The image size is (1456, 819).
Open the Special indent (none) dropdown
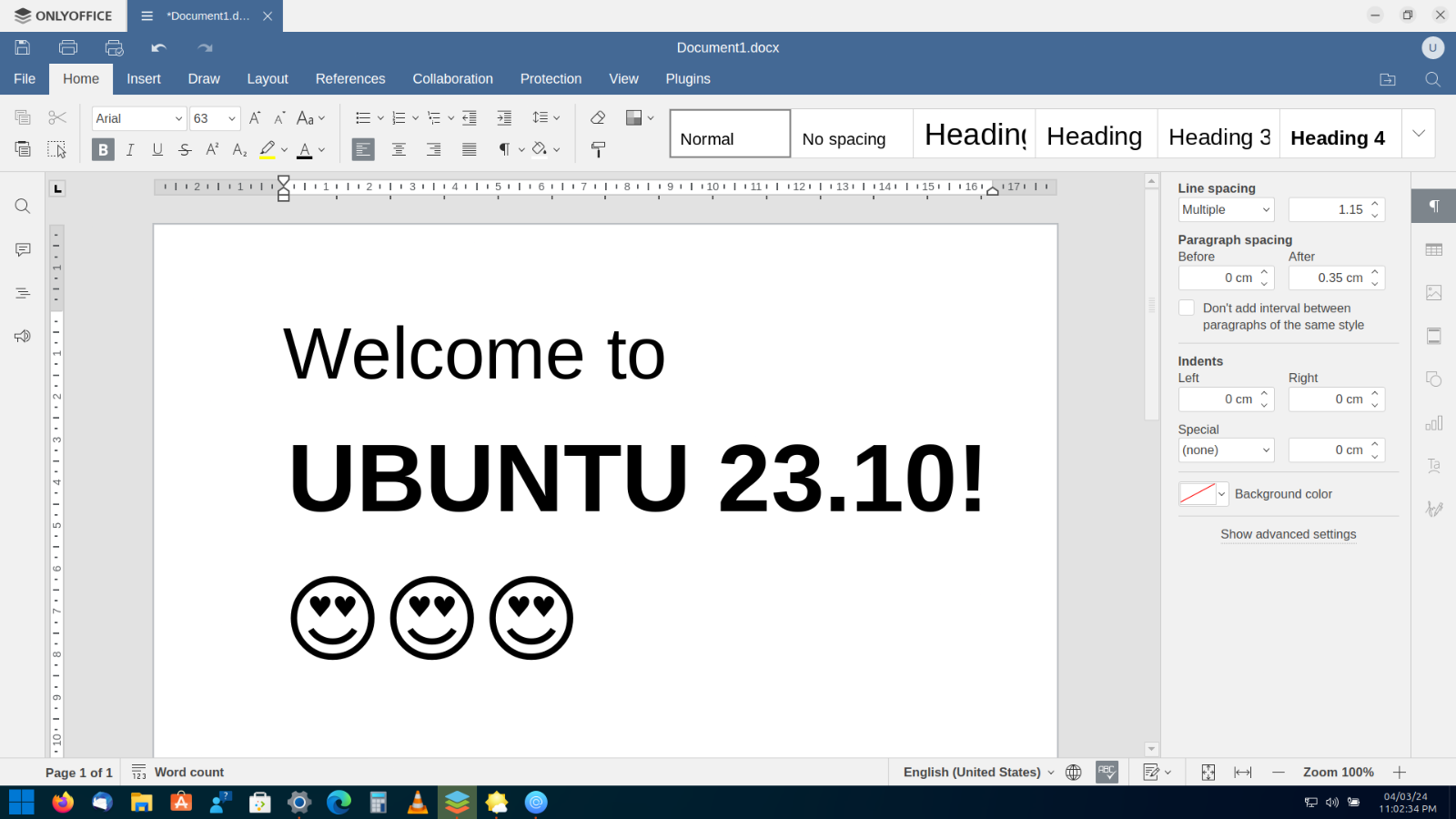tap(1226, 450)
